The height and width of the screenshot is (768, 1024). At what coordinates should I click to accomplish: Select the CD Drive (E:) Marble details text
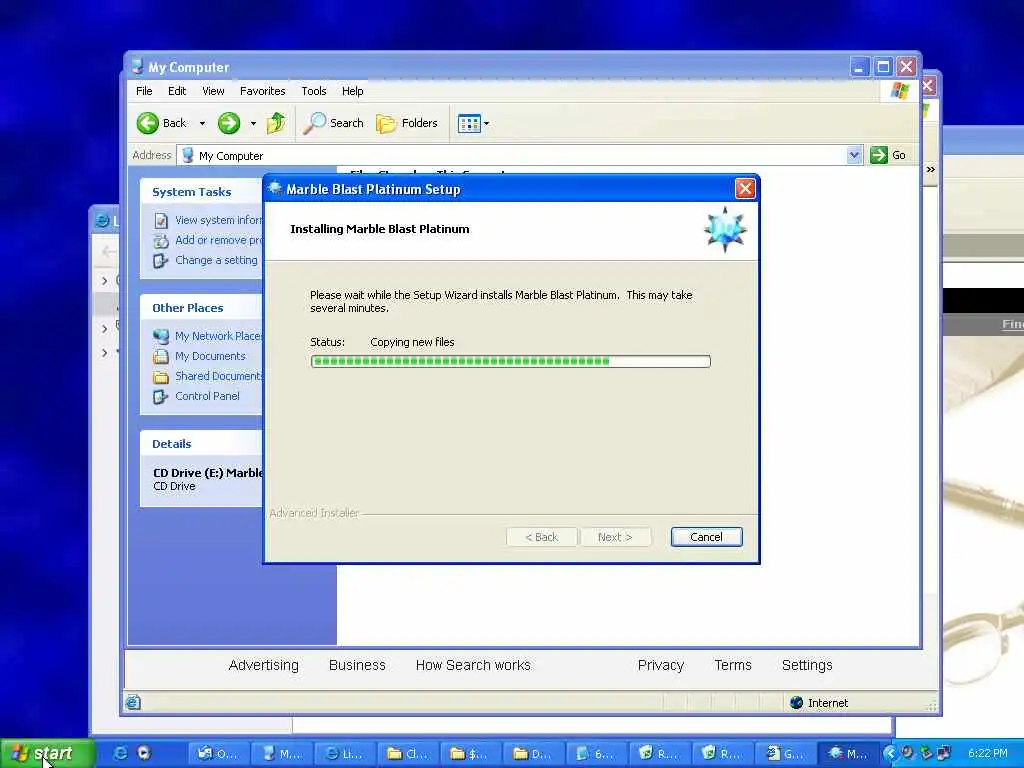[208, 473]
